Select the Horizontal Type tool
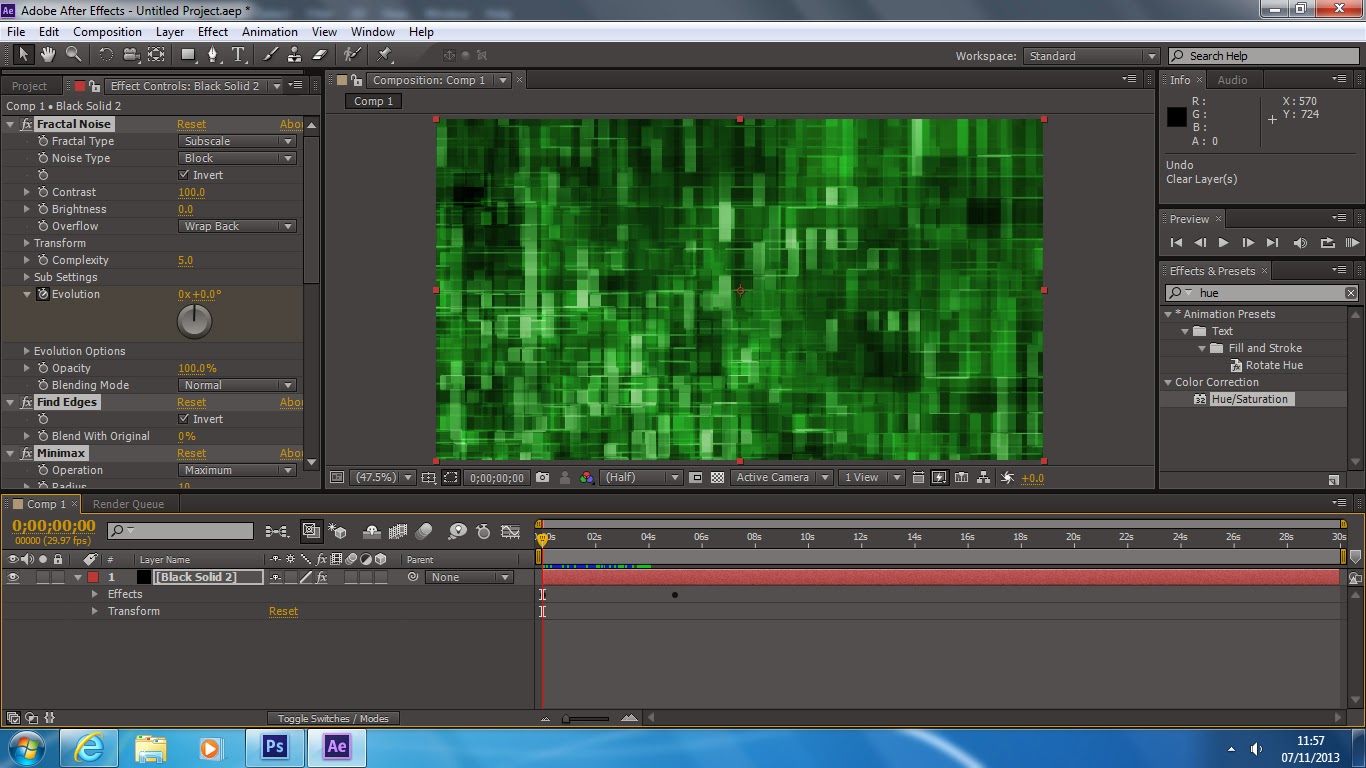Screen dimensions: 1366x768 238,55
